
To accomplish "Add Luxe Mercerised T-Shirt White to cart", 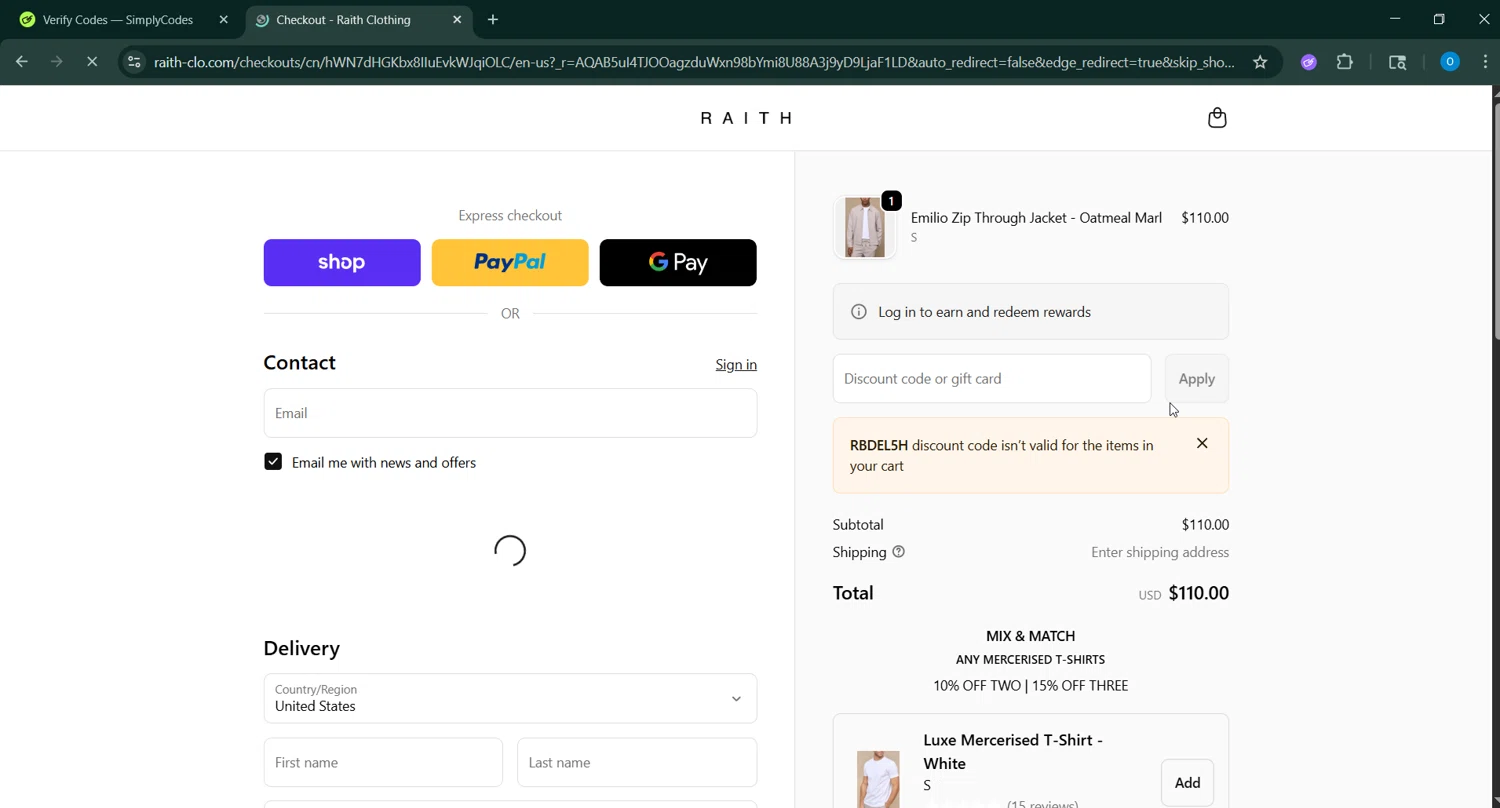I will 1187,783.
